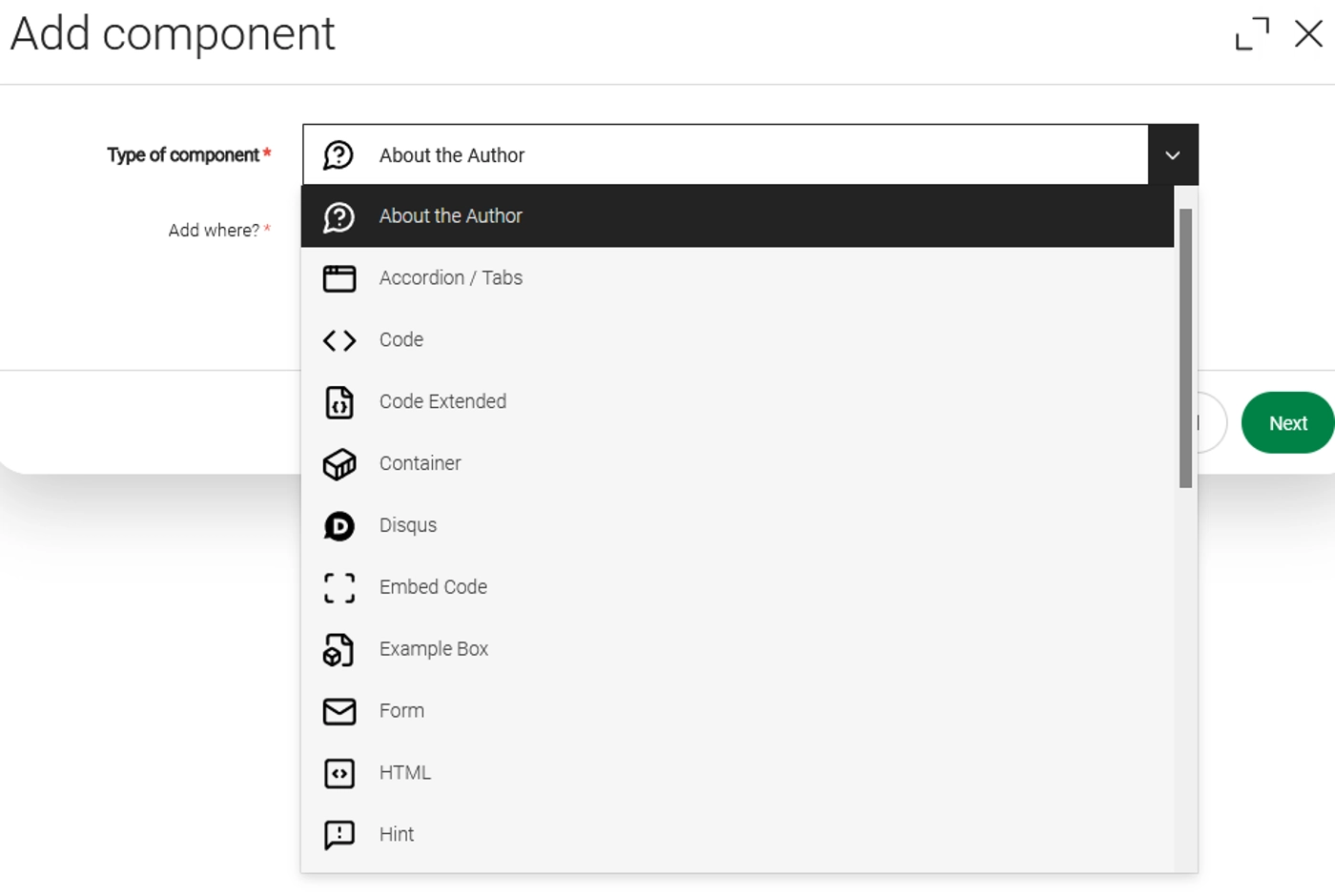
Task: Click the Type of component combo box field
Action: [x=725, y=155]
